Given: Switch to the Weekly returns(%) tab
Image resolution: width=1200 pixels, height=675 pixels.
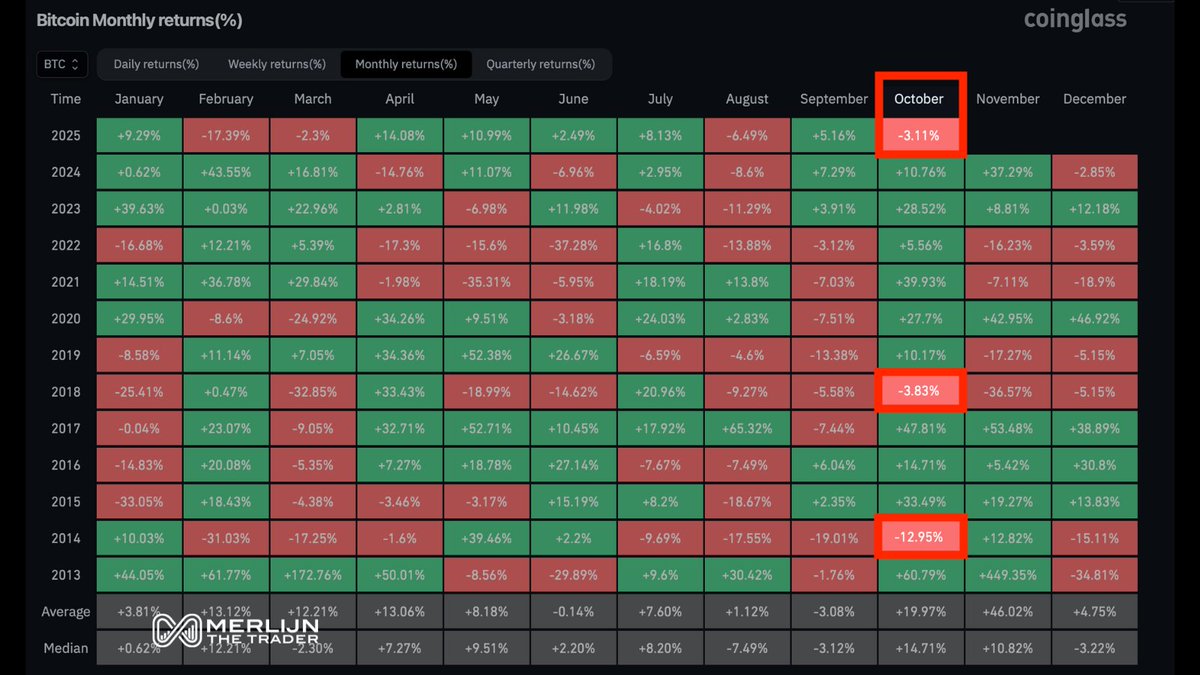Looking at the screenshot, I should tap(276, 63).
